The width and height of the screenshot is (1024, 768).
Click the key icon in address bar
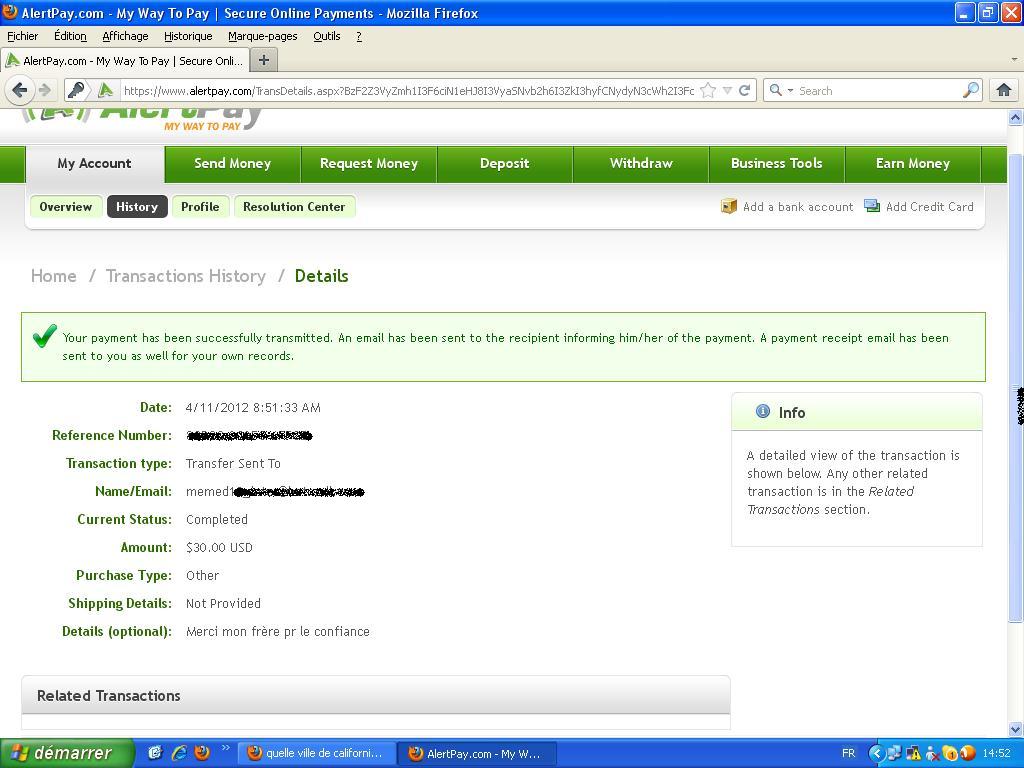point(76,90)
